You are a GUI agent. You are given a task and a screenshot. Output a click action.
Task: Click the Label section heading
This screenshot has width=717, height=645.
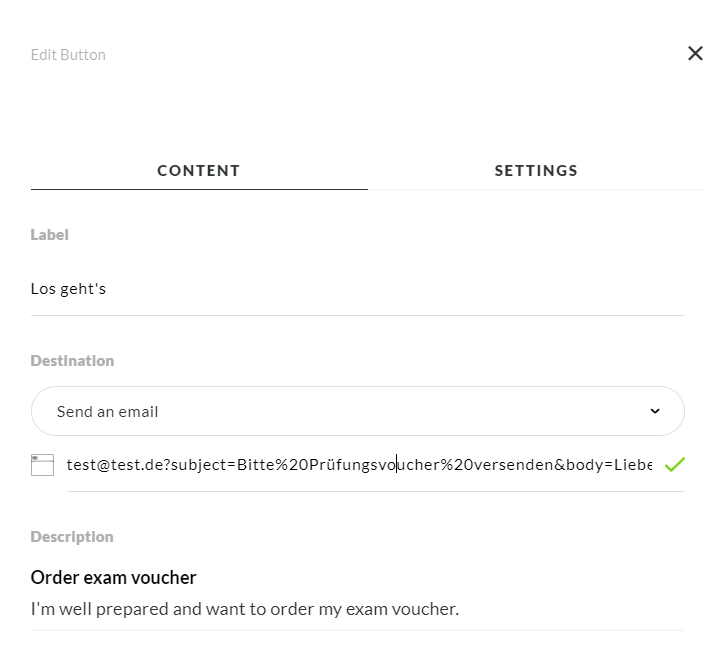coord(49,235)
